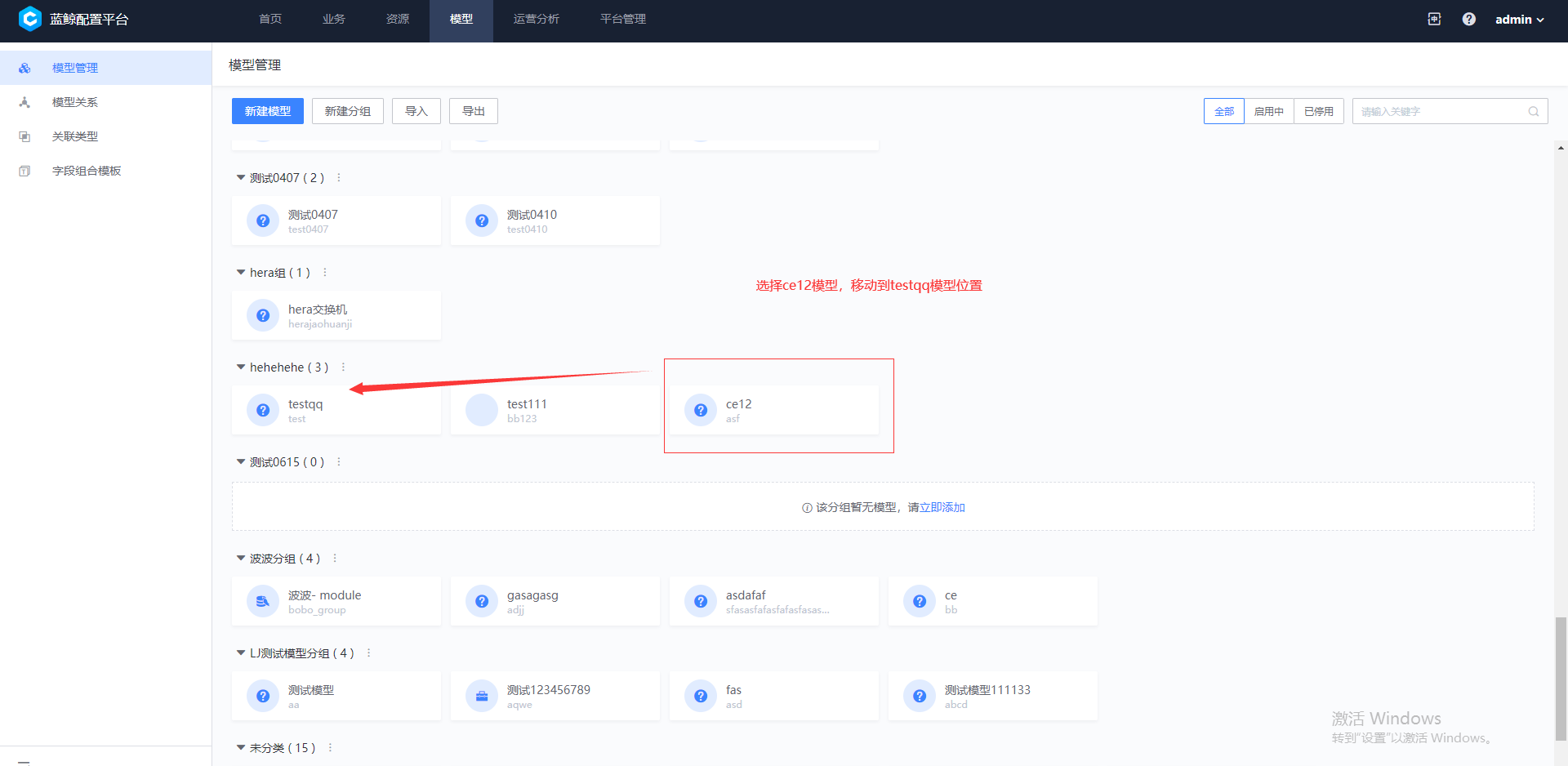The width and height of the screenshot is (1568, 766).
Task: Open the 字段组合模板 sidebar section
Action: tap(85, 170)
